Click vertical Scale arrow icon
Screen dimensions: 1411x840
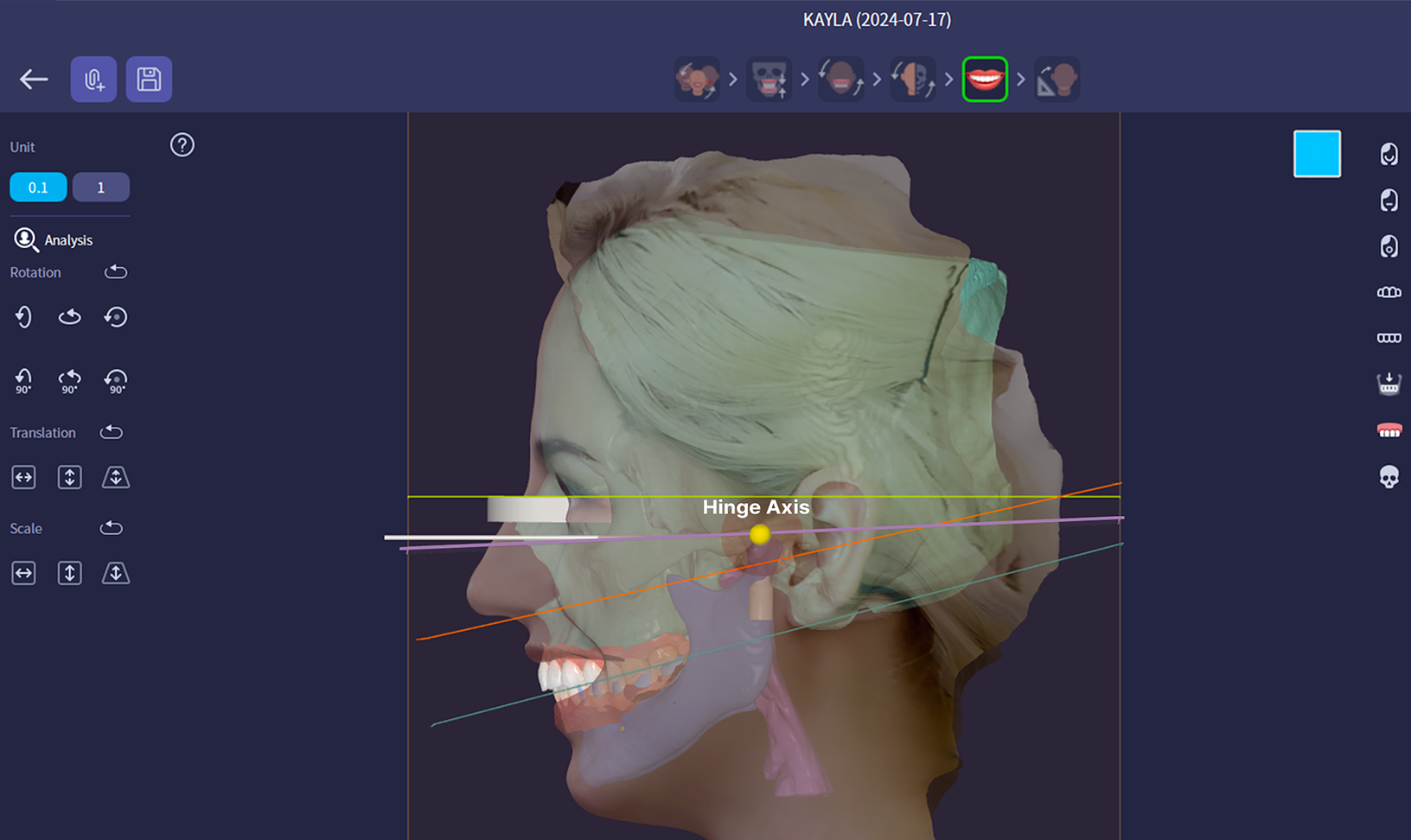(69, 573)
